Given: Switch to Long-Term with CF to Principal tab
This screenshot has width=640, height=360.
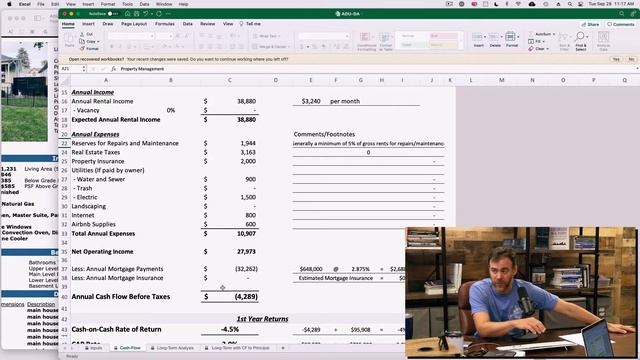Looking at the screenshot, I should tap(237, 348).
